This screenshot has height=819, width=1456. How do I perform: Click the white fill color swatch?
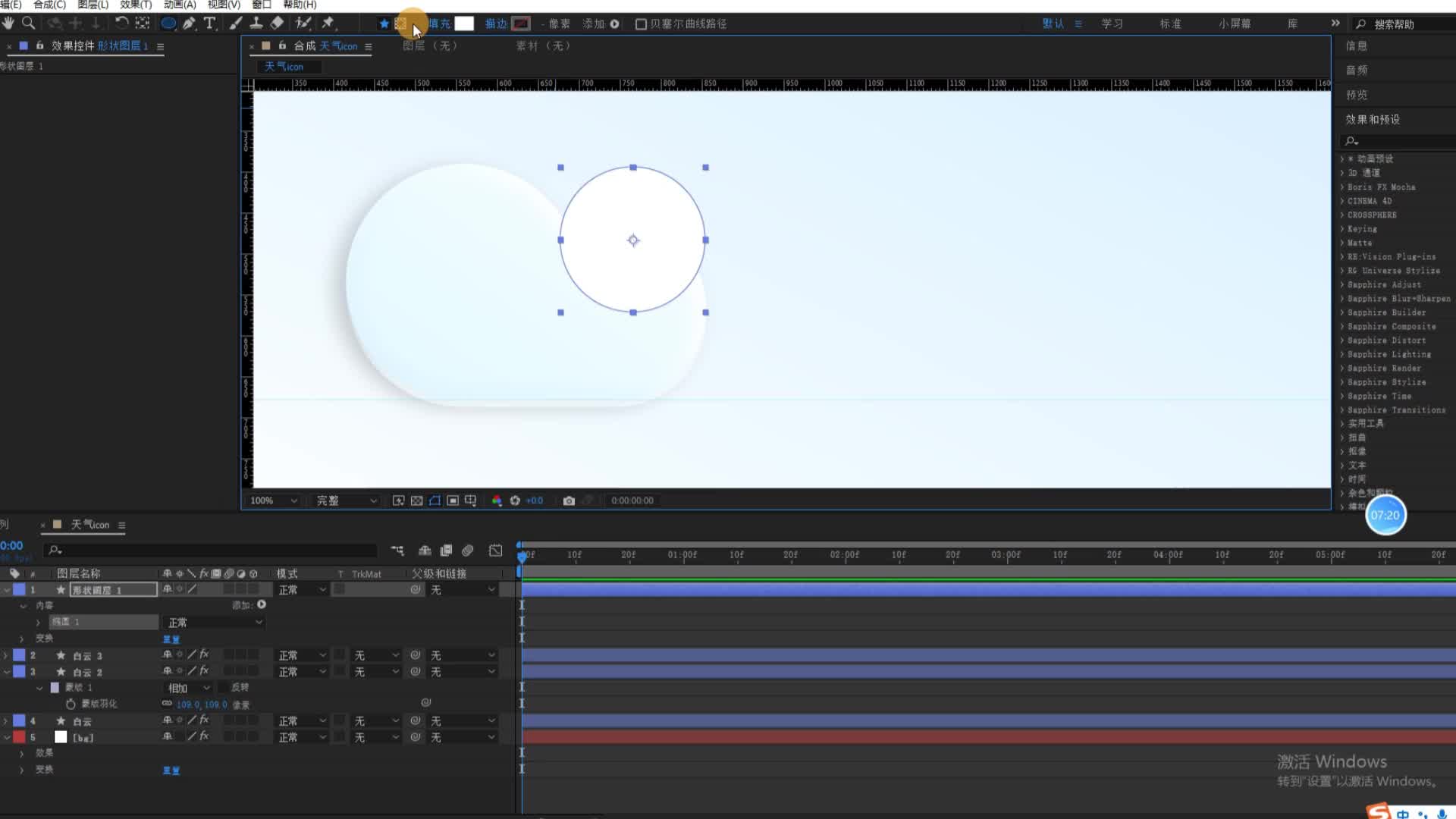click(464, 24)
